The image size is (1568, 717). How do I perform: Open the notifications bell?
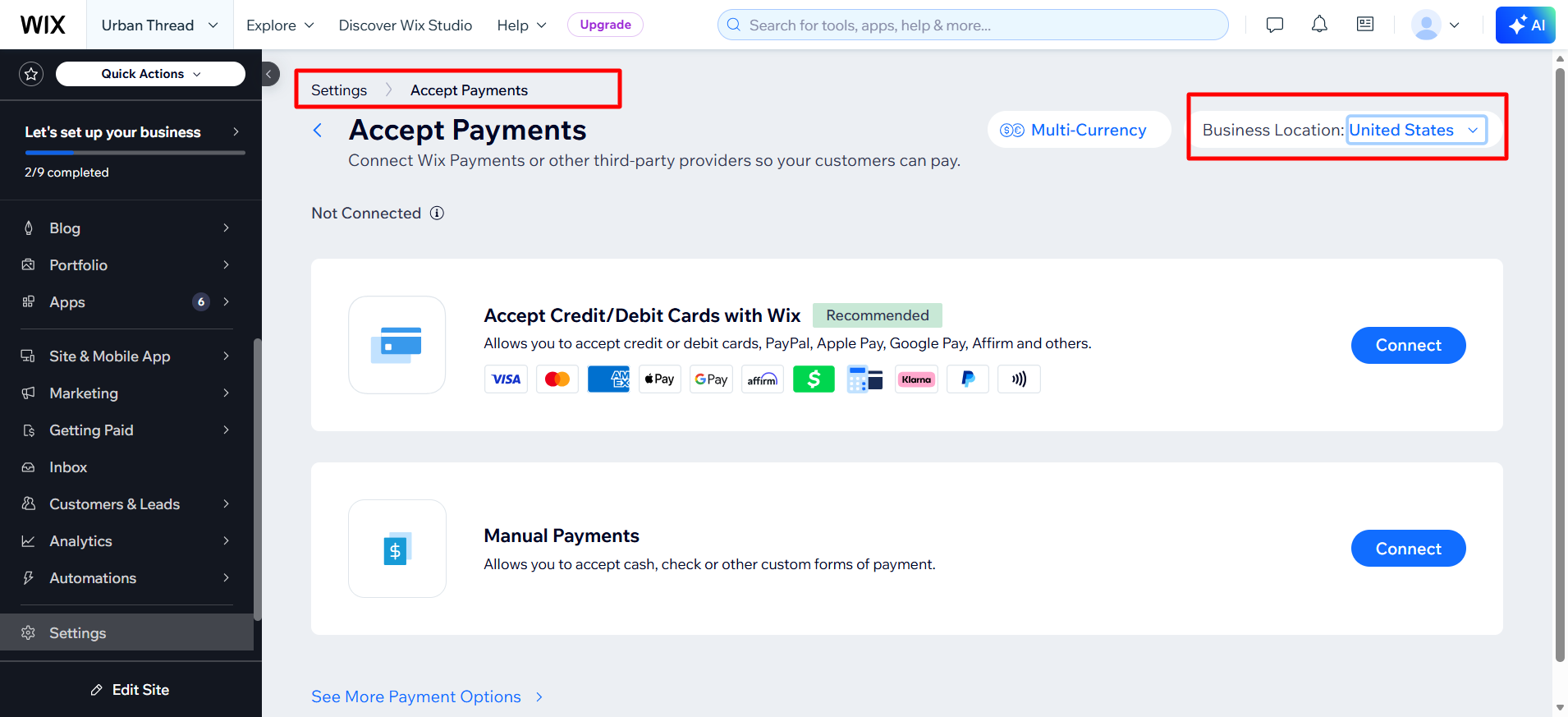point(1319,25)
